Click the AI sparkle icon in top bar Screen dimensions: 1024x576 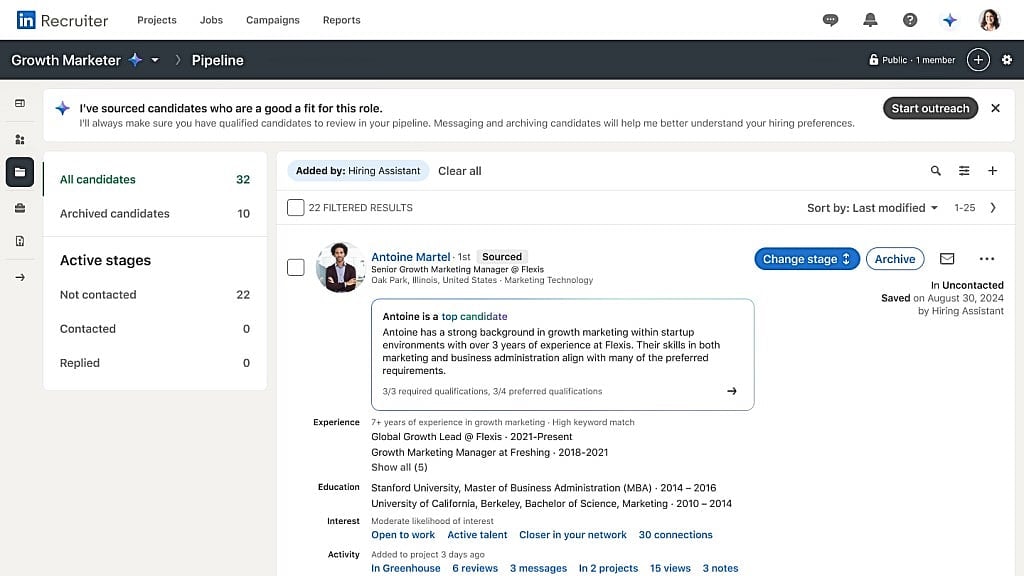[x=950, y=20]
